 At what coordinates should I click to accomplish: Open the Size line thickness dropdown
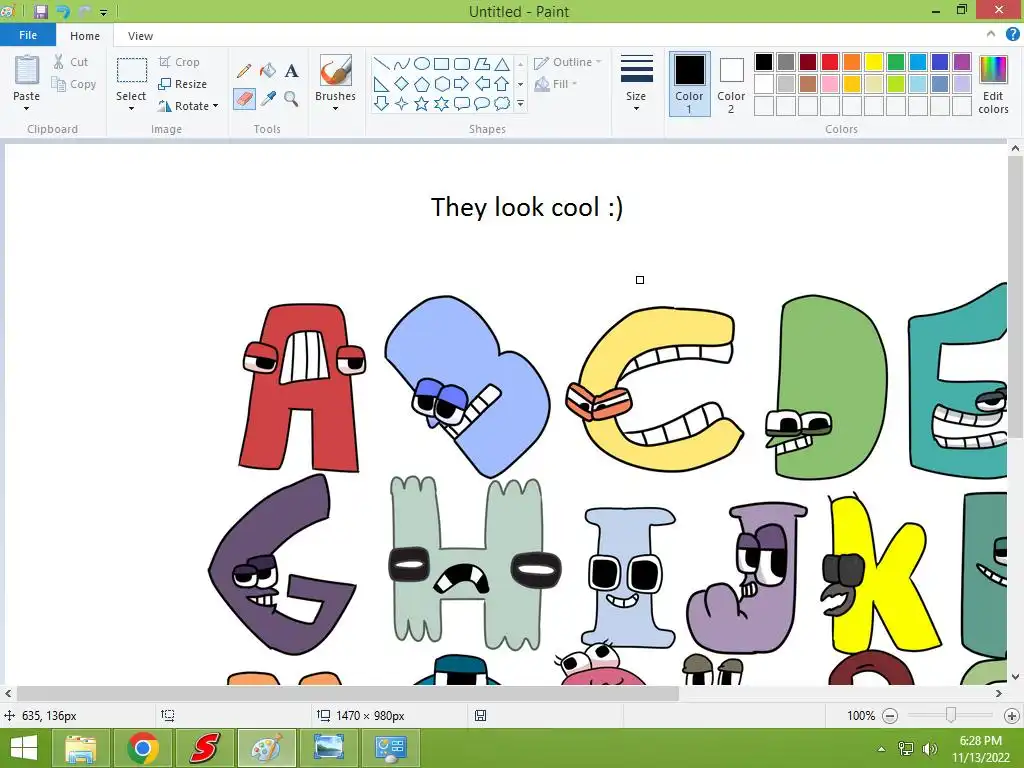click(636, 84)
